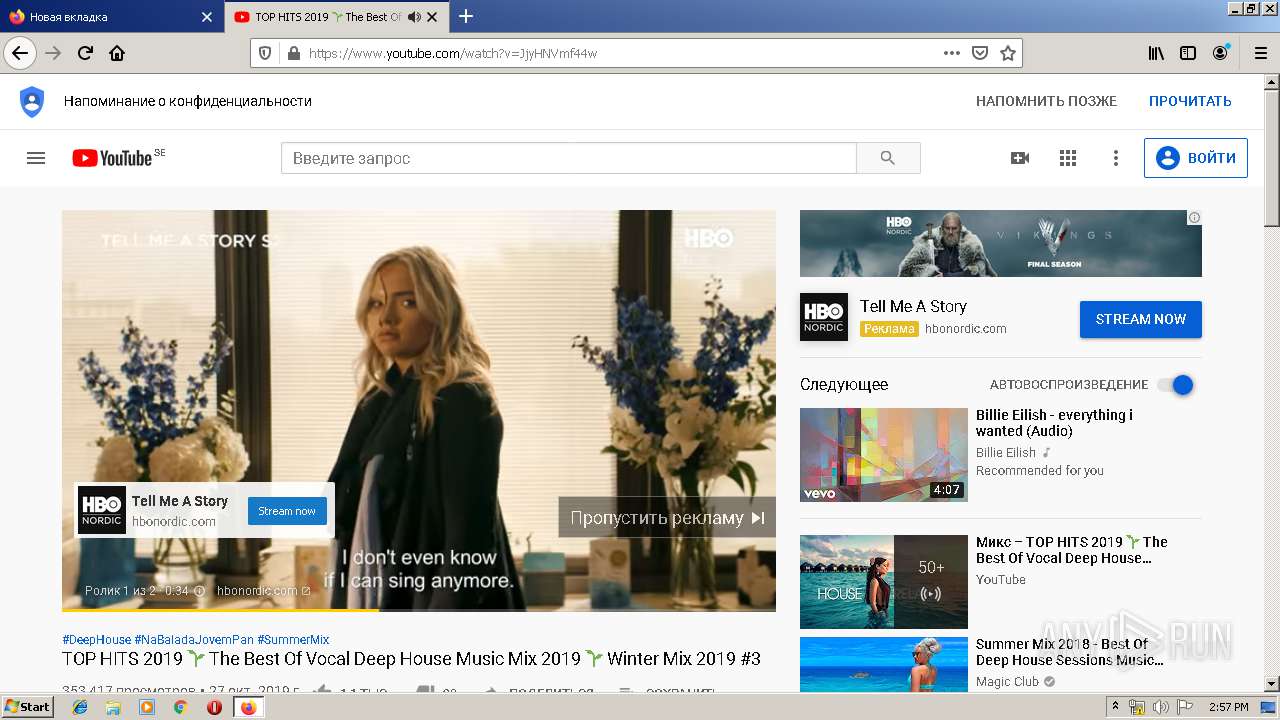Open the Firefox account icon
This screenshot has height=720, width=1280.
(1220, 53)
